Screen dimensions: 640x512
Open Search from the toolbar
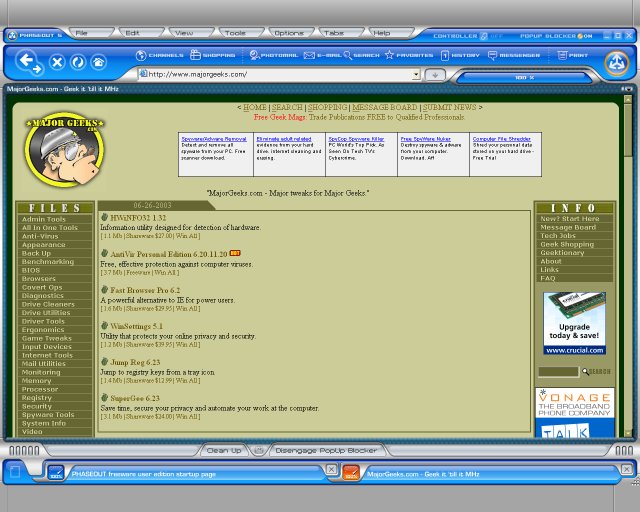click(361, 55)
